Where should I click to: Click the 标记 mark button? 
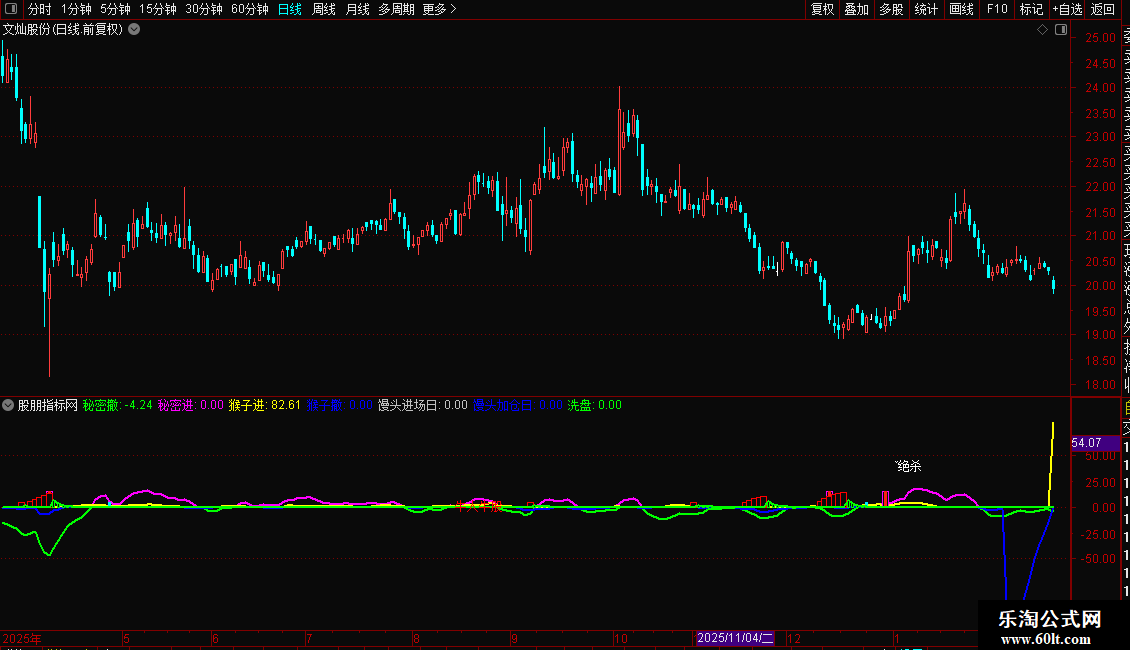(1031, 9)
